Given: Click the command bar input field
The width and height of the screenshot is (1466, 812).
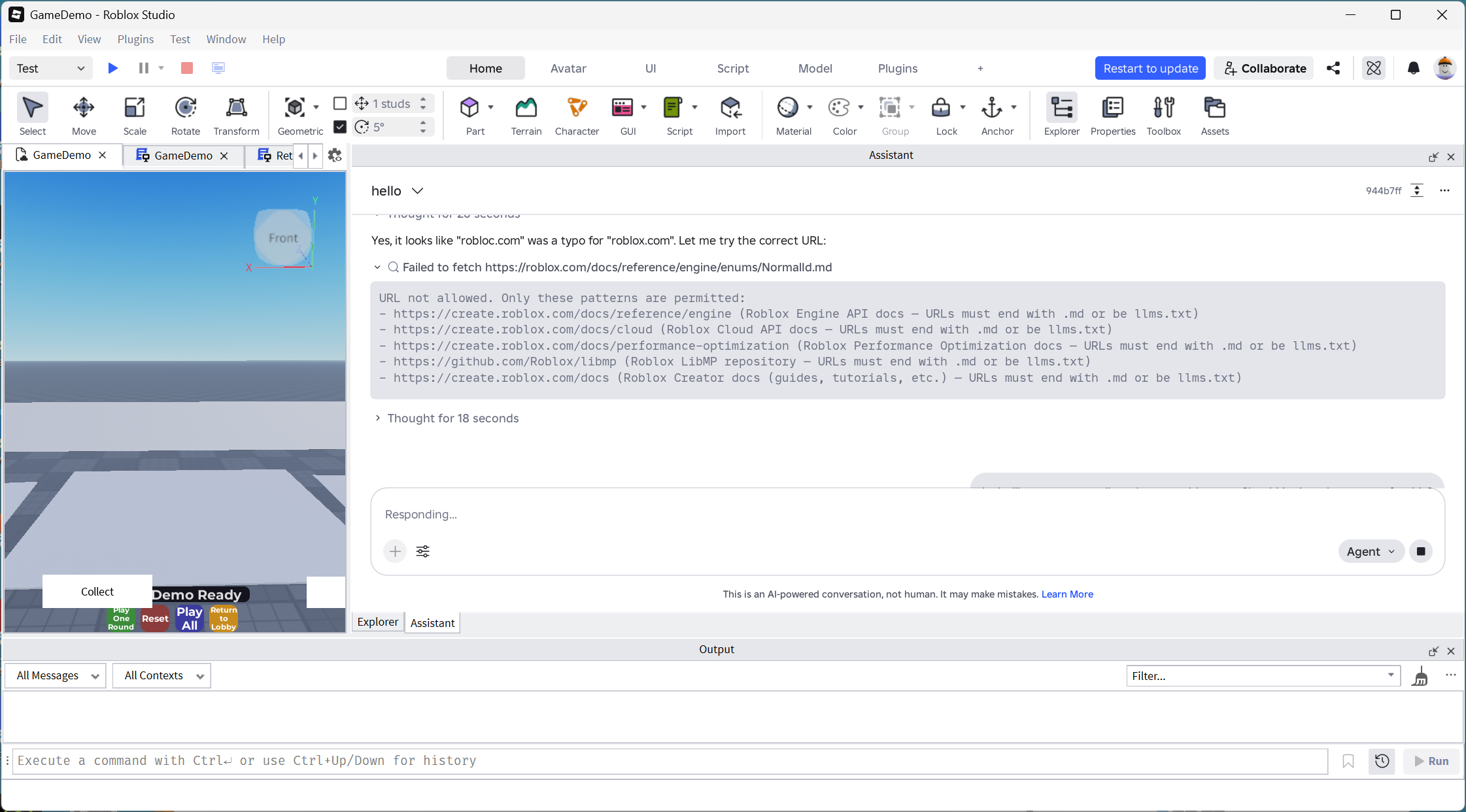Looking at the screenshot, I should click(x=670, y=761).
